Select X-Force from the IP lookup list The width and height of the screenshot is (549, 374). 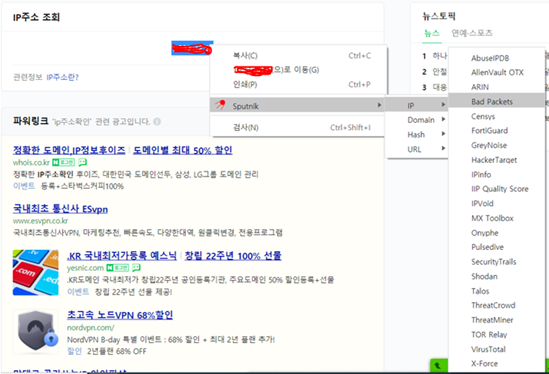click(496, 363)
